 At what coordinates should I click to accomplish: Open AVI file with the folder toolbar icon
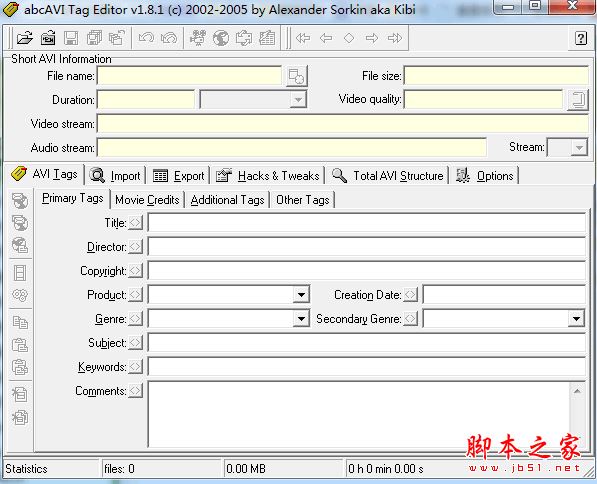pos(25,38)
